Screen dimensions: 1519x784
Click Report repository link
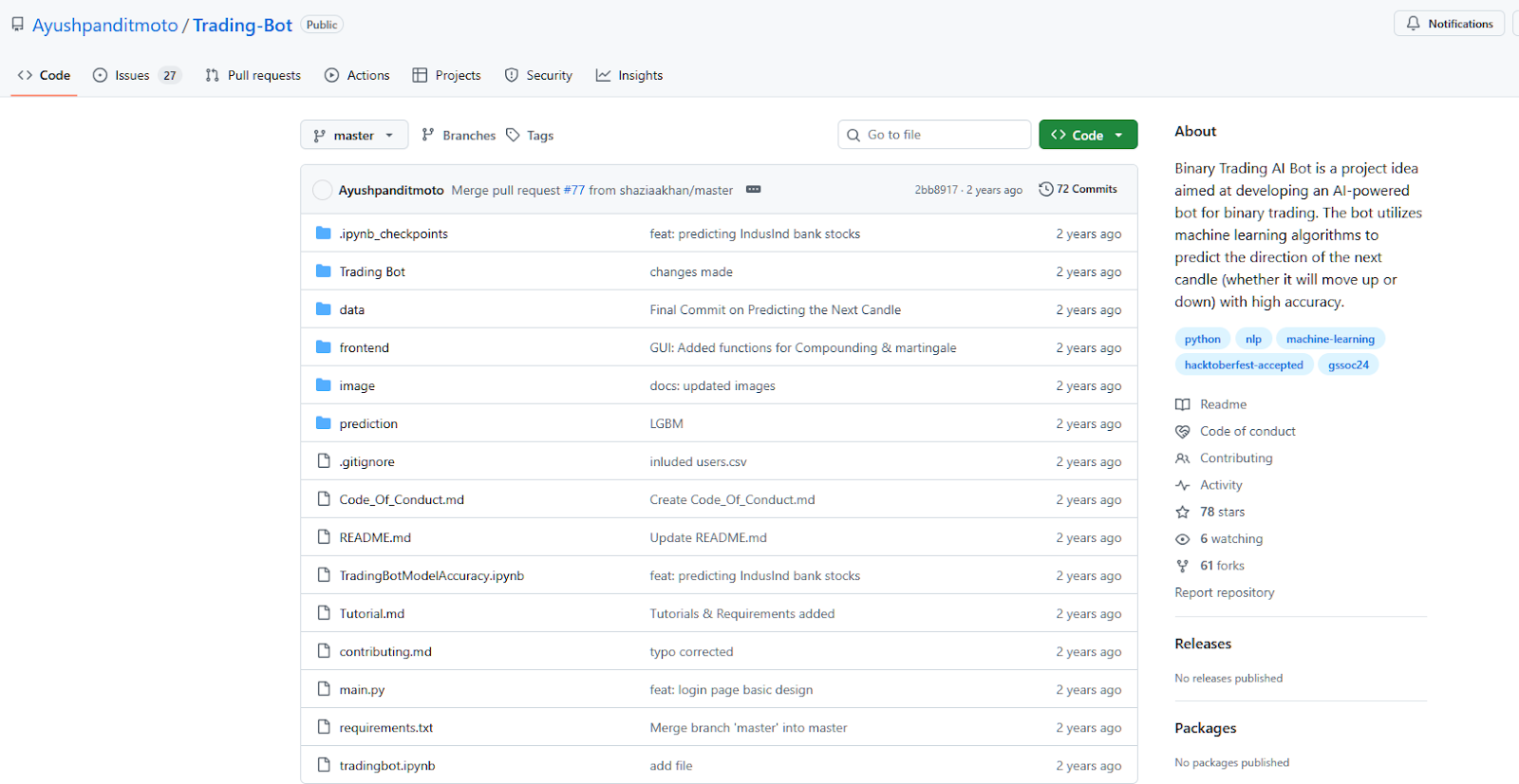click(1224, 592)
